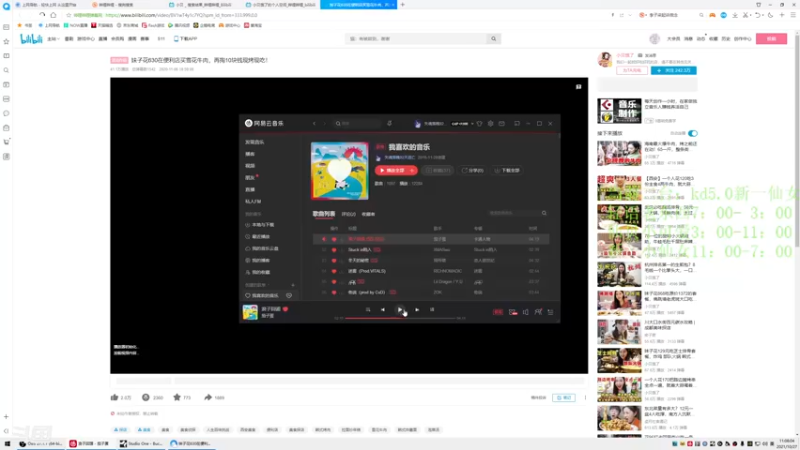This screenshot has width=800, height=450.
Task: Open browser undo-close dropdown arrow
Action: pos(763,15)
